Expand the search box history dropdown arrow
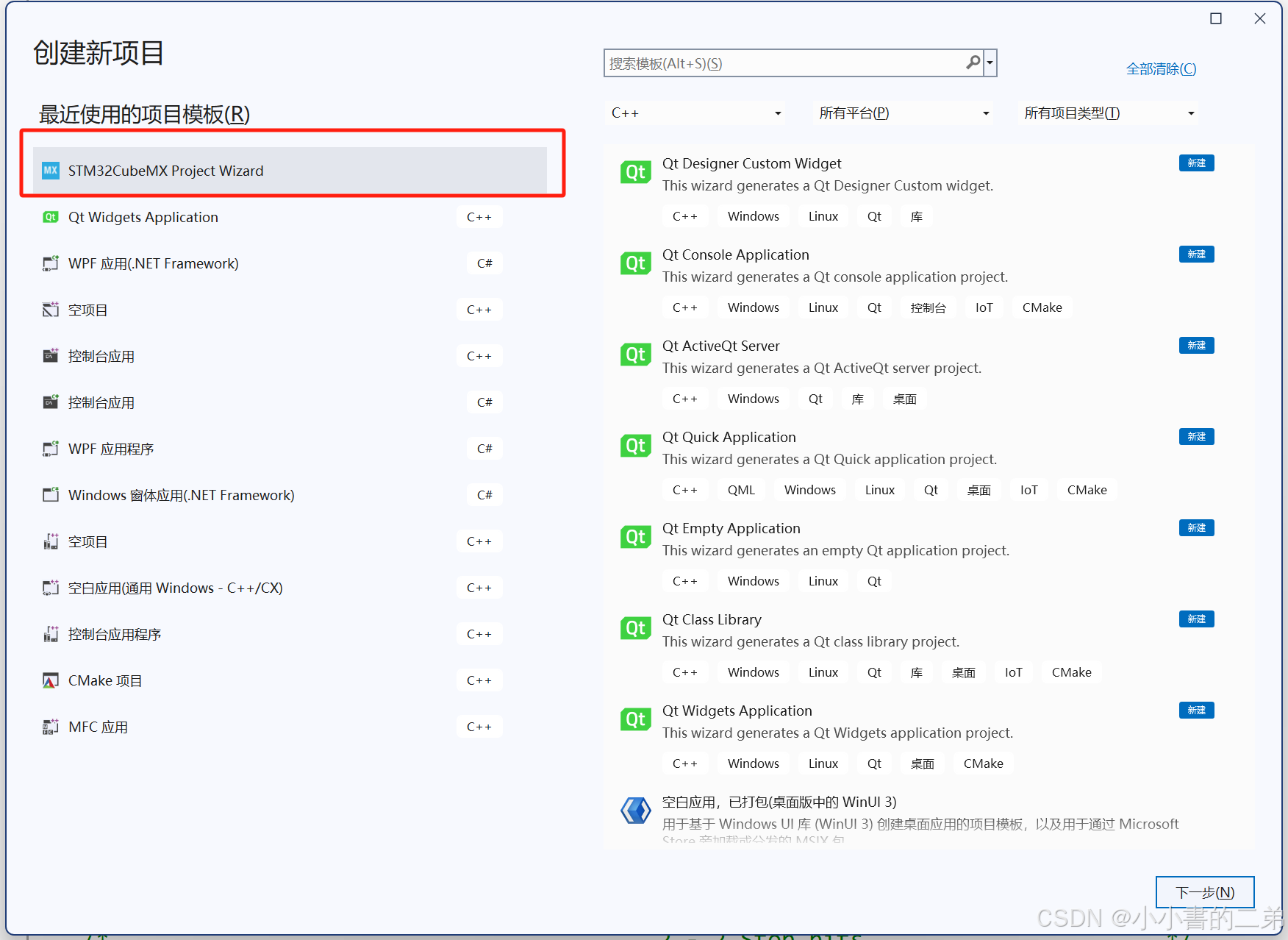The image size is (1288, 940). pyautogui.click(x=990, y=63)
